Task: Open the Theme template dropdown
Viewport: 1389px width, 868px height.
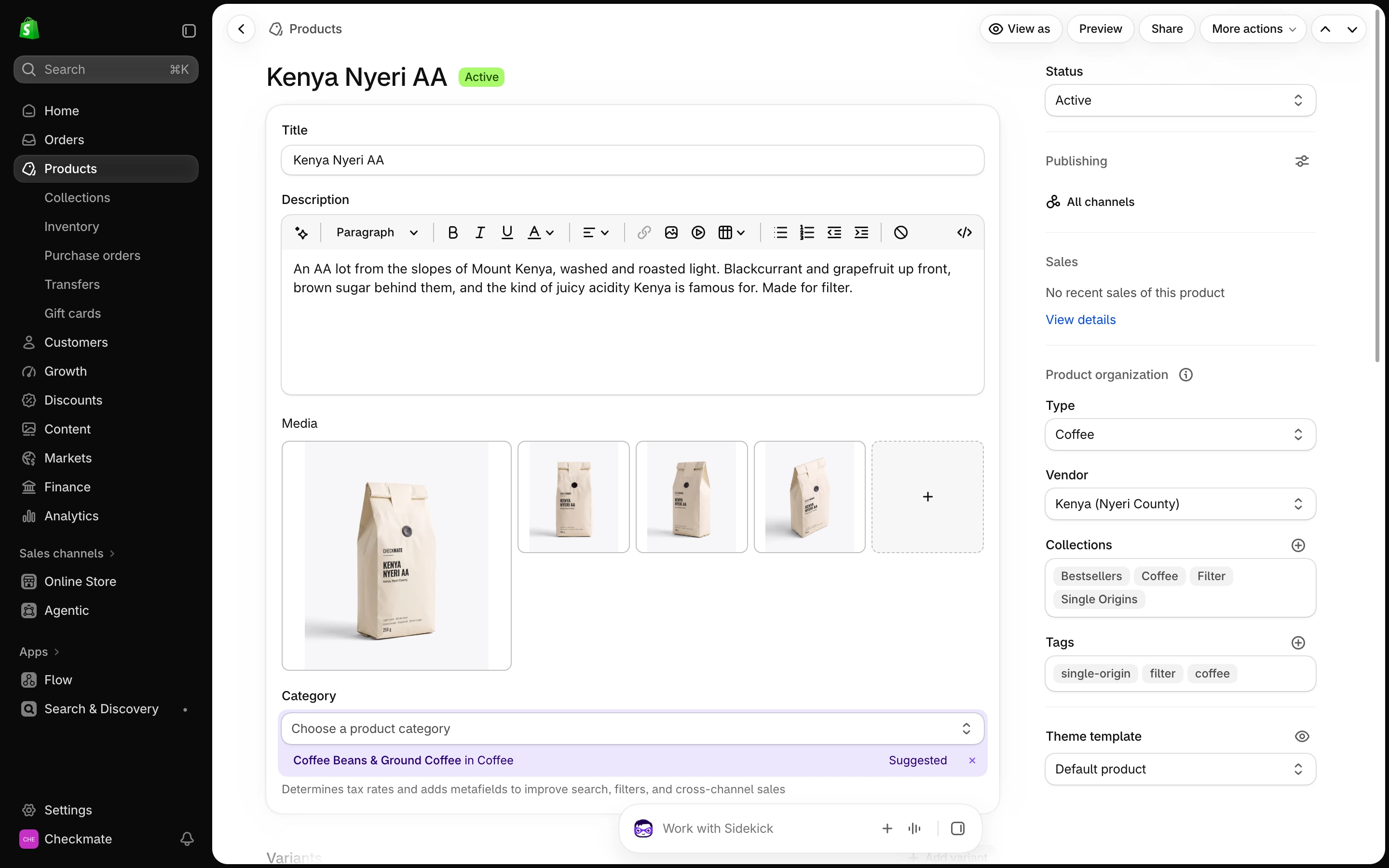Action: (x=1180, y=769)
